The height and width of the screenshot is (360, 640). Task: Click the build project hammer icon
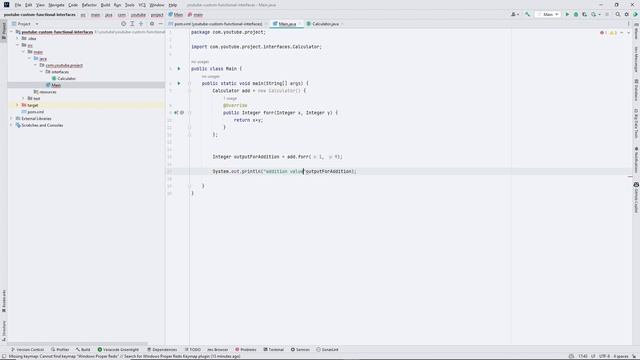(x=527, y=14)
